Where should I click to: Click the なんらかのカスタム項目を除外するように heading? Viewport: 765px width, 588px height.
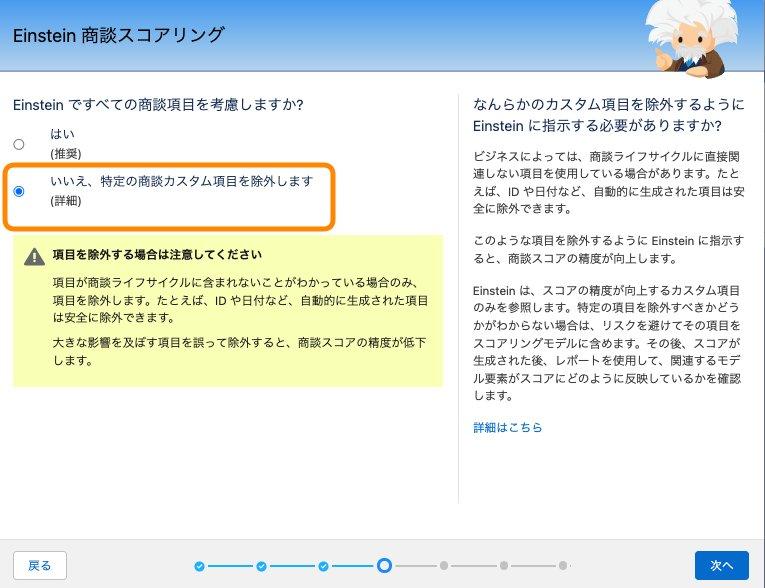pos(608,115)
